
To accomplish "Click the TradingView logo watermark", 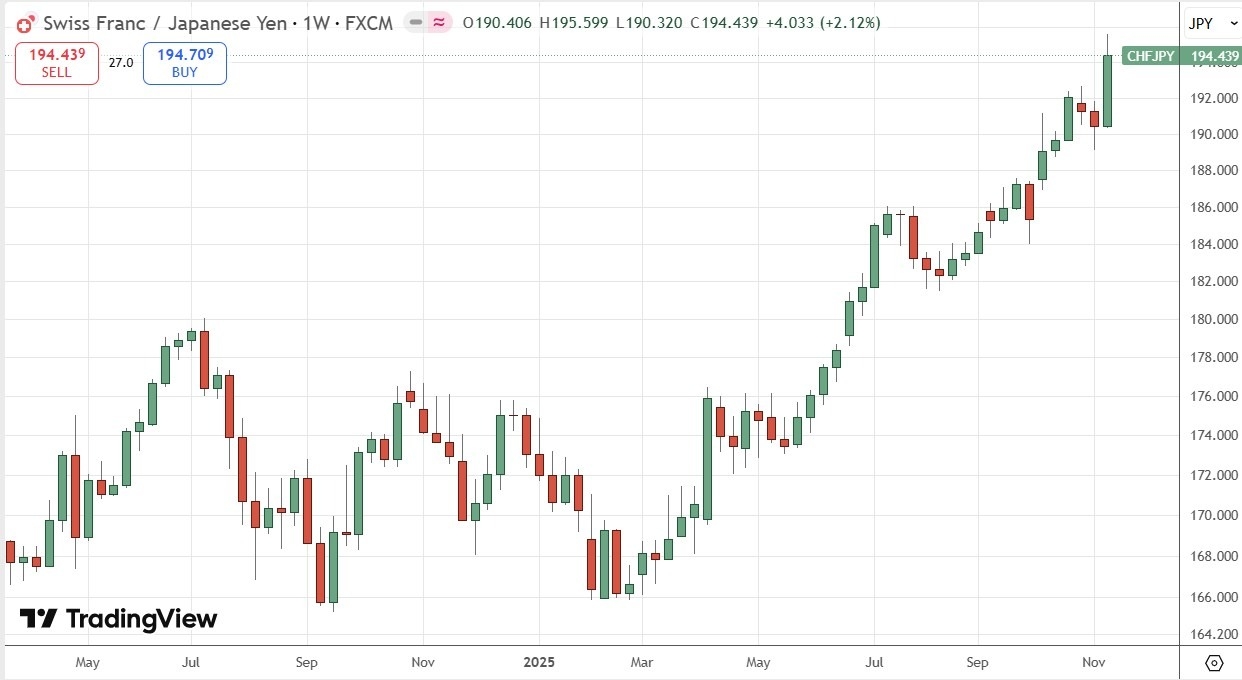I will click(x=118, y=619).
